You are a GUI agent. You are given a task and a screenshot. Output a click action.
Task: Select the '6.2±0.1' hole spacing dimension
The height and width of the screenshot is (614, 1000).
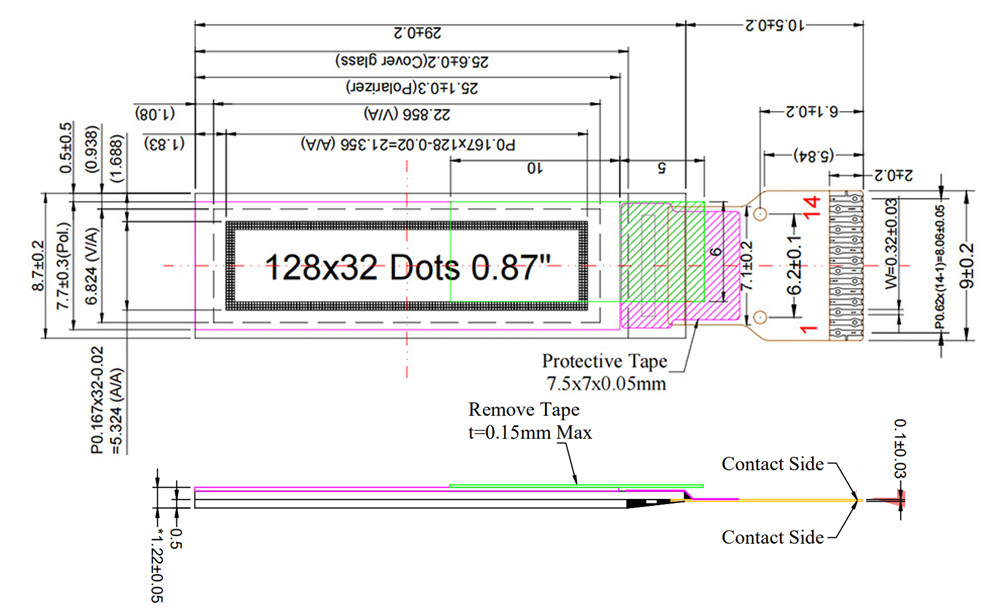point(793,266)
